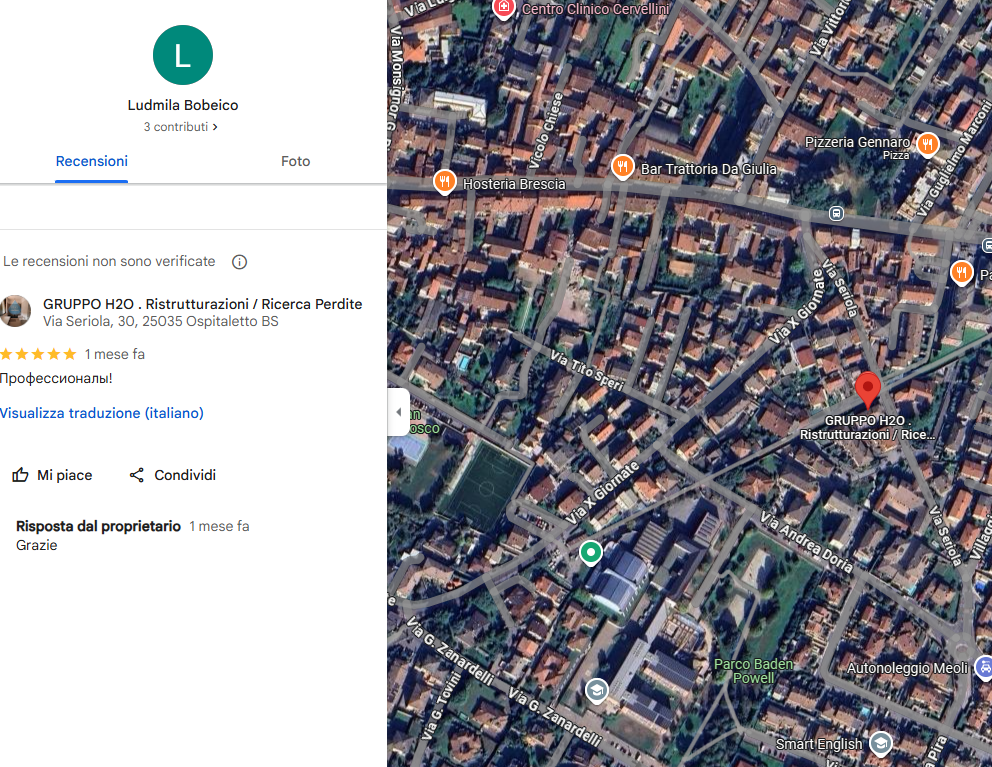The width and height of the screenshot is (992, 767).
Task: Click the red GRUPPO H2O map pin
Action: point(867,389)
